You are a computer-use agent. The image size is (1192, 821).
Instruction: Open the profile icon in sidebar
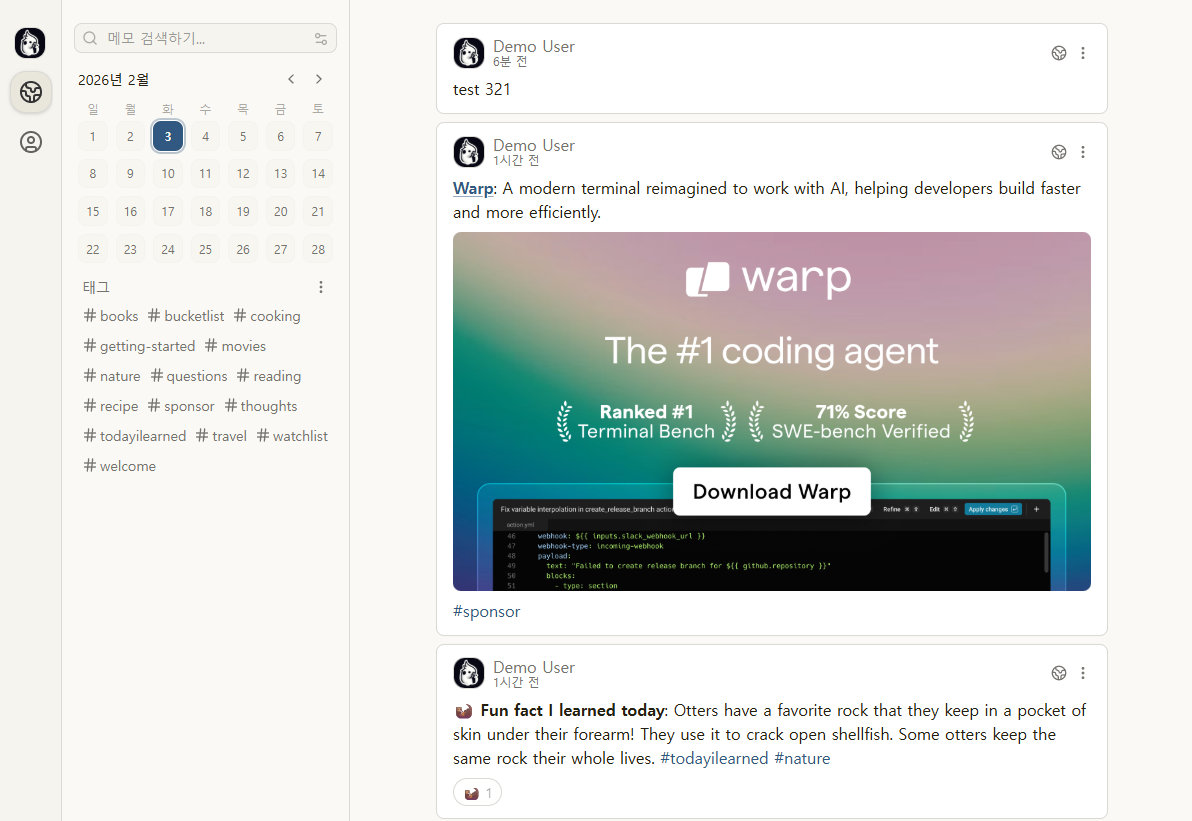point(31,142)
